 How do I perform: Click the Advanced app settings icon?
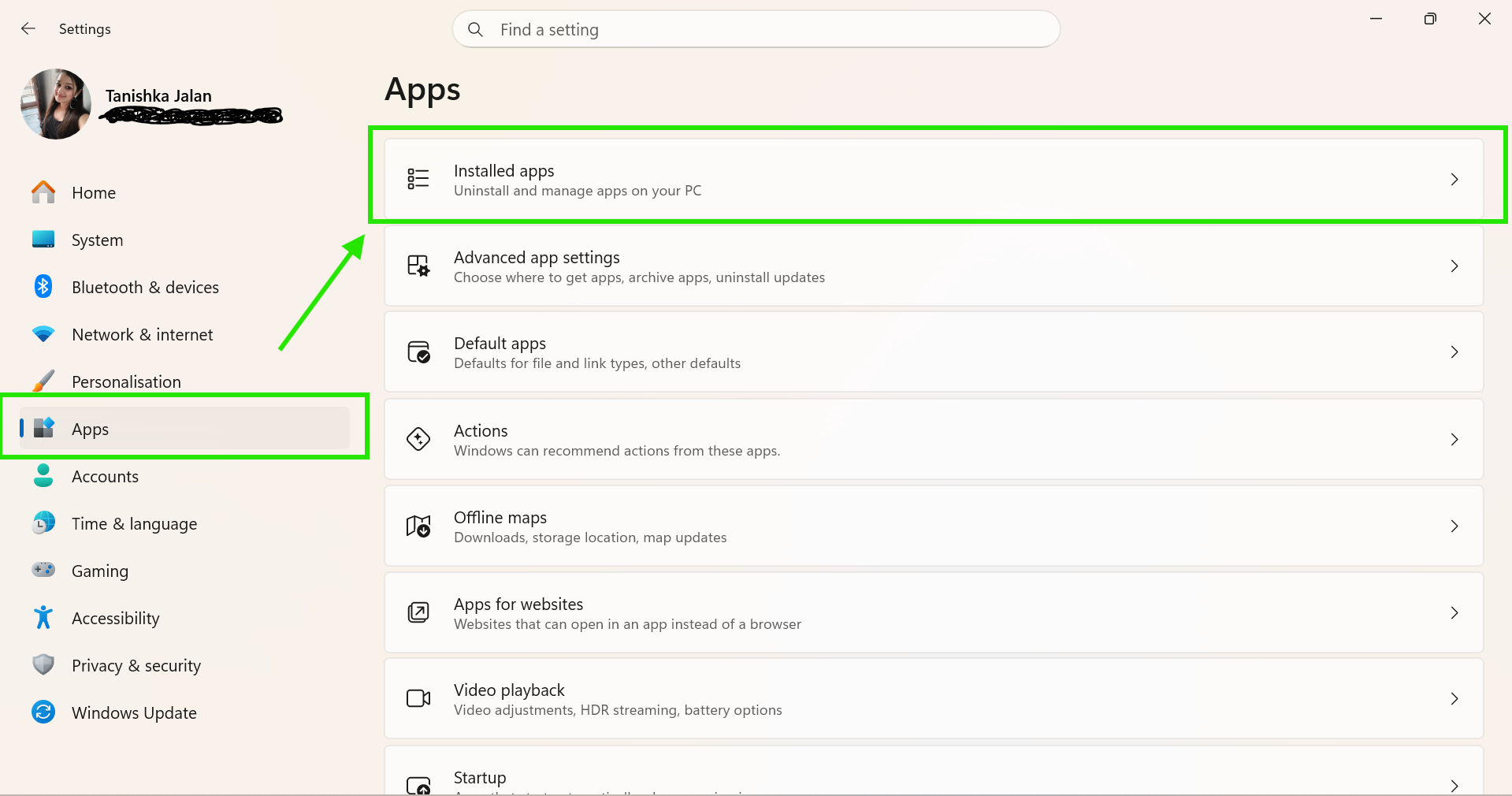[x=418, y=266]
